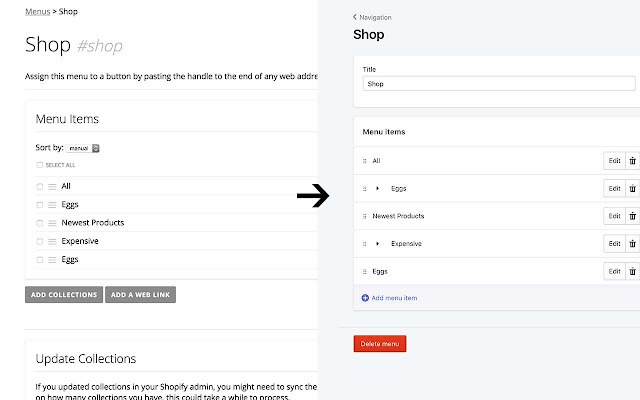Screen dimensions: 640x400
Task: Click drag handle beside Newest Products in Navigation panel
Action: click(364, 216)
